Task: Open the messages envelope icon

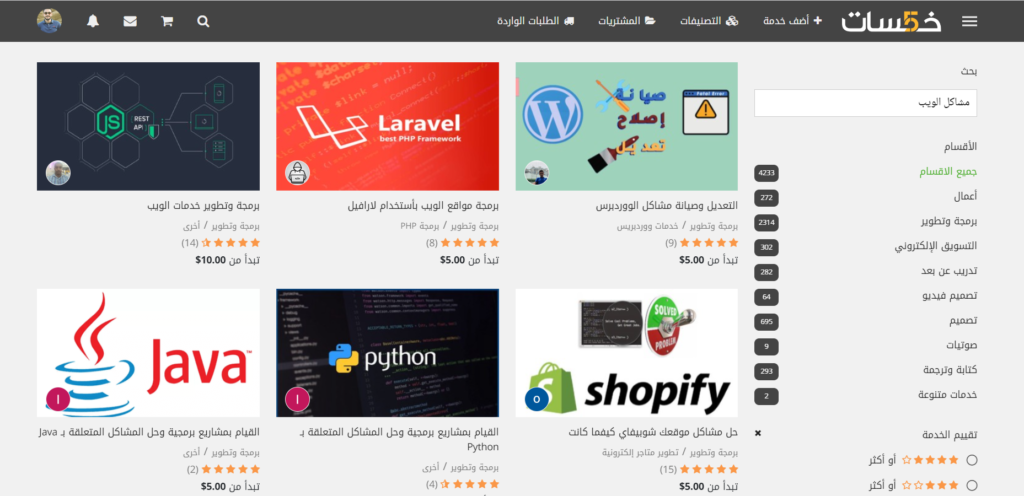Action: tap(130, 22)
